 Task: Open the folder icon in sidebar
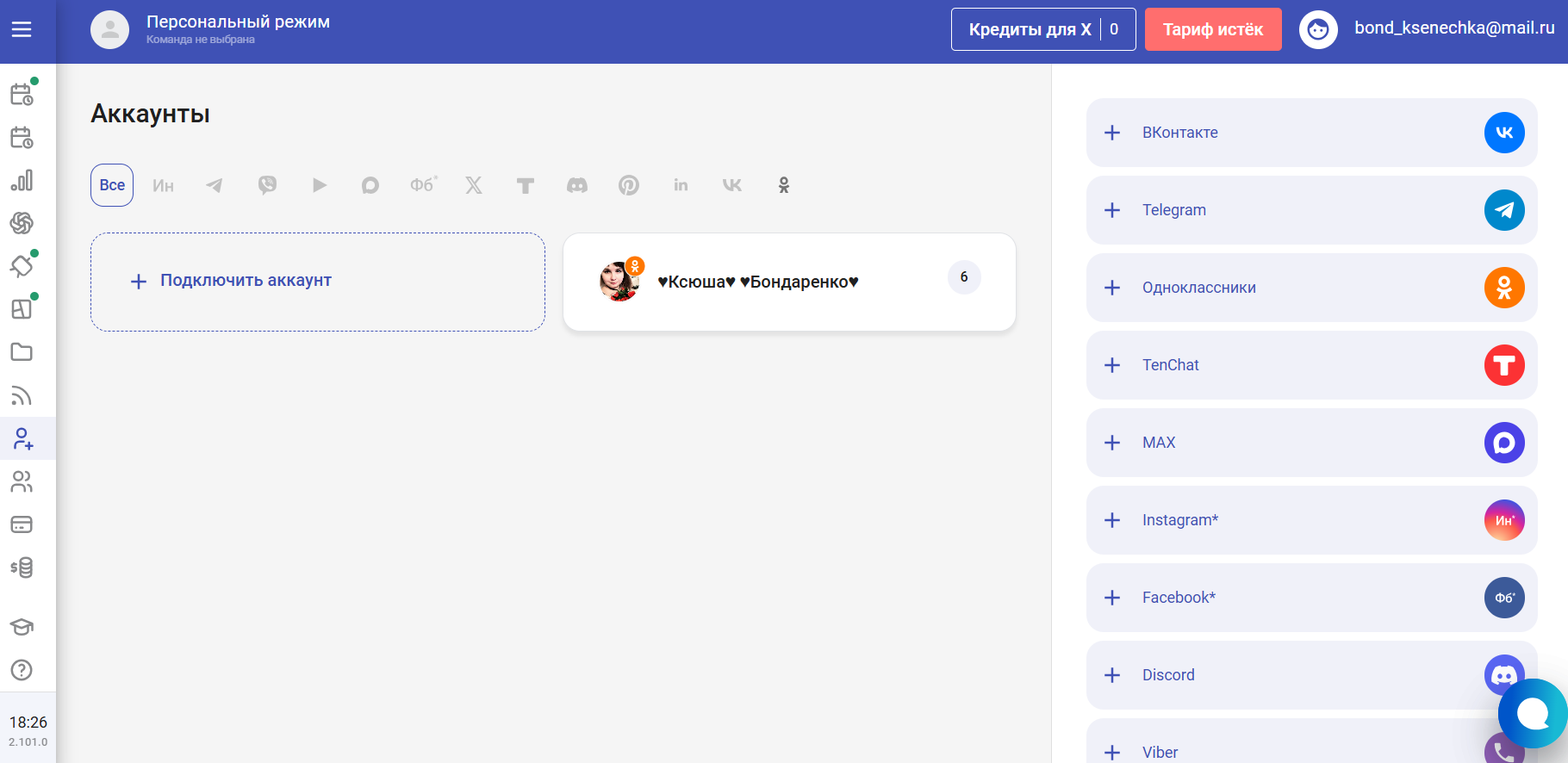22,352
